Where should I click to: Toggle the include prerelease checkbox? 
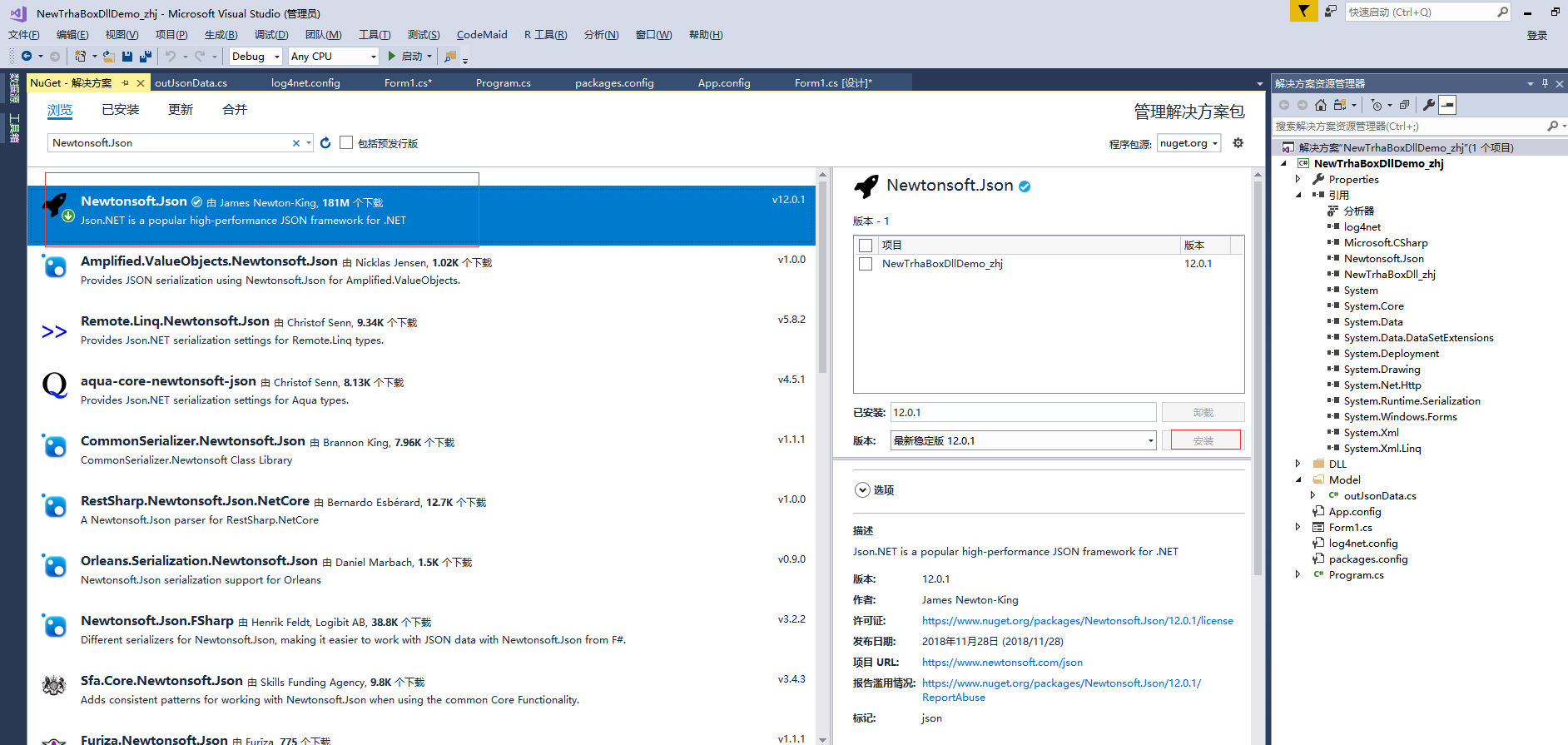(346, 142)
